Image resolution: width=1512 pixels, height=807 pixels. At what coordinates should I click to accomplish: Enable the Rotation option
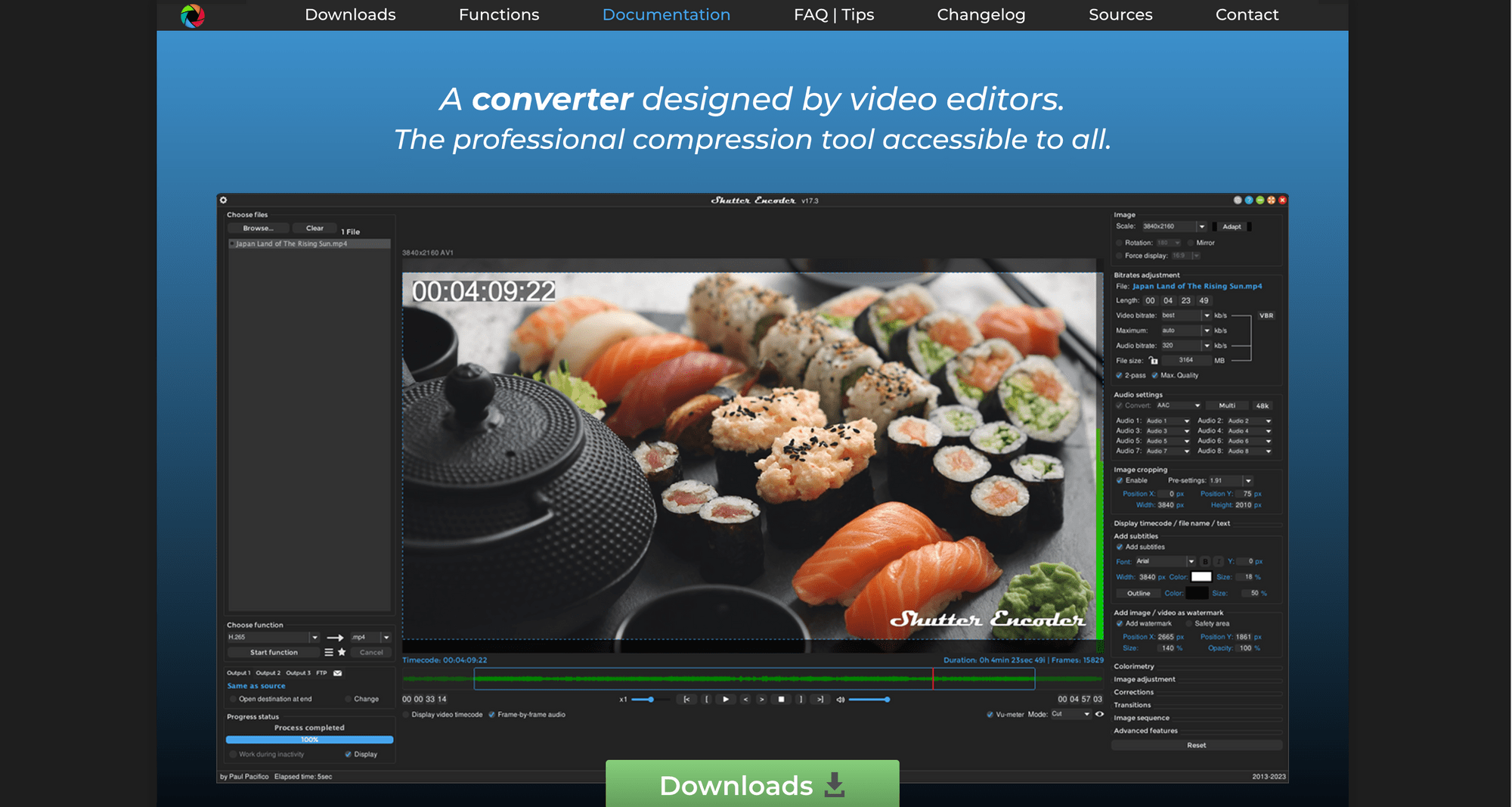pyautogui.click(x=1119, y=243)
